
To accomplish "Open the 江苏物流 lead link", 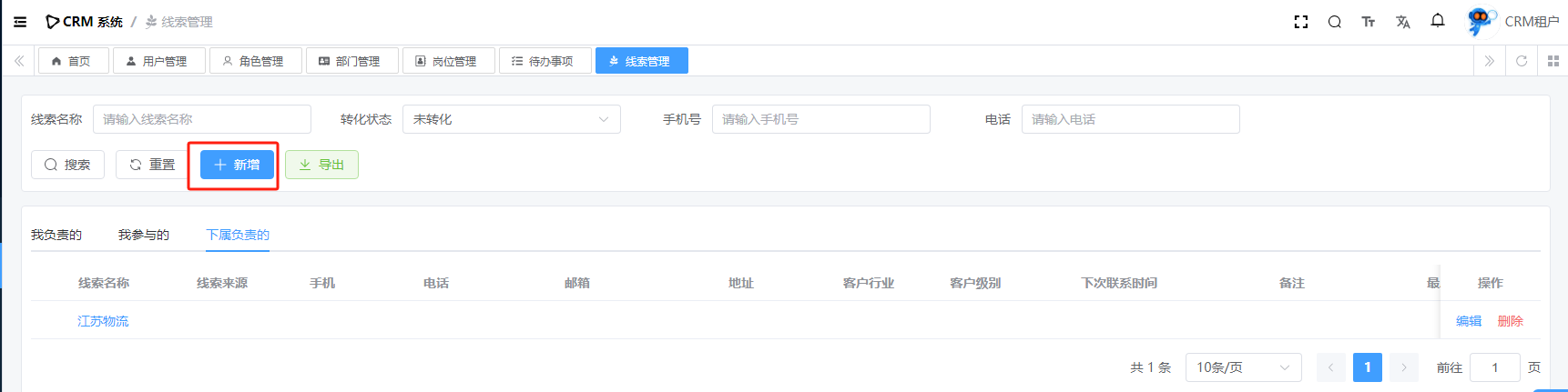I will 103,321.
